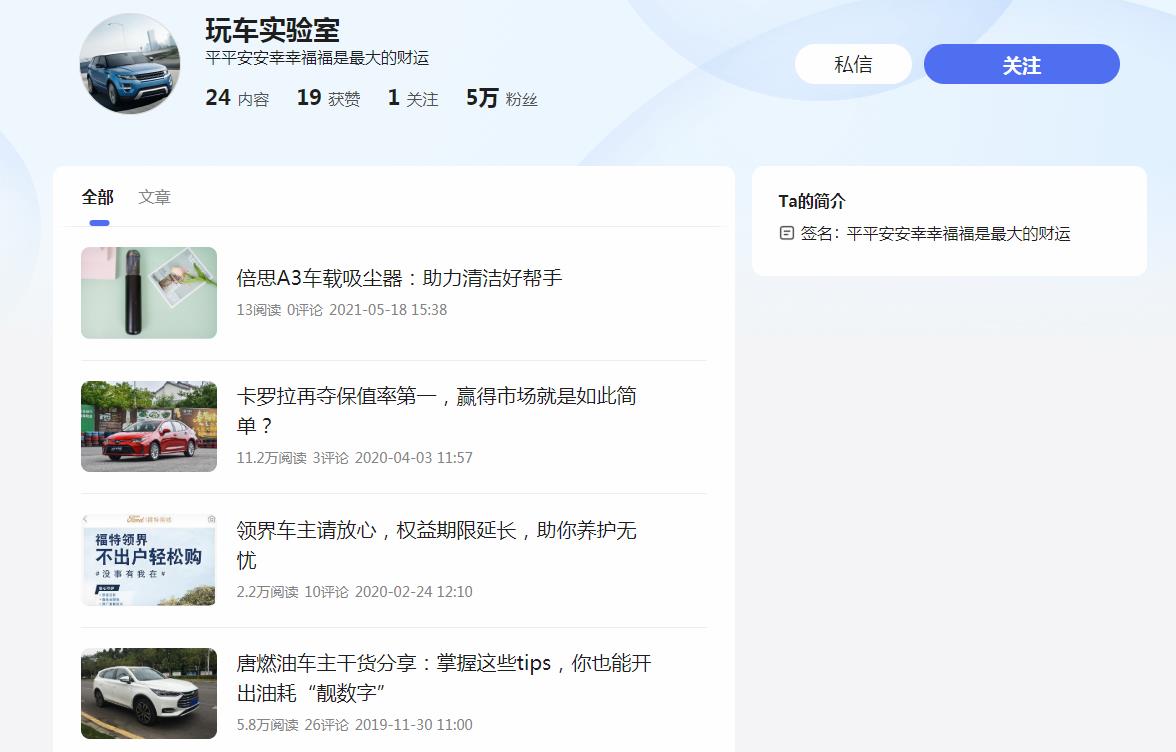Click the 2.2万阅读 10评论 meta line
This screenshot has width=1176, height=752.
[355, 592]
